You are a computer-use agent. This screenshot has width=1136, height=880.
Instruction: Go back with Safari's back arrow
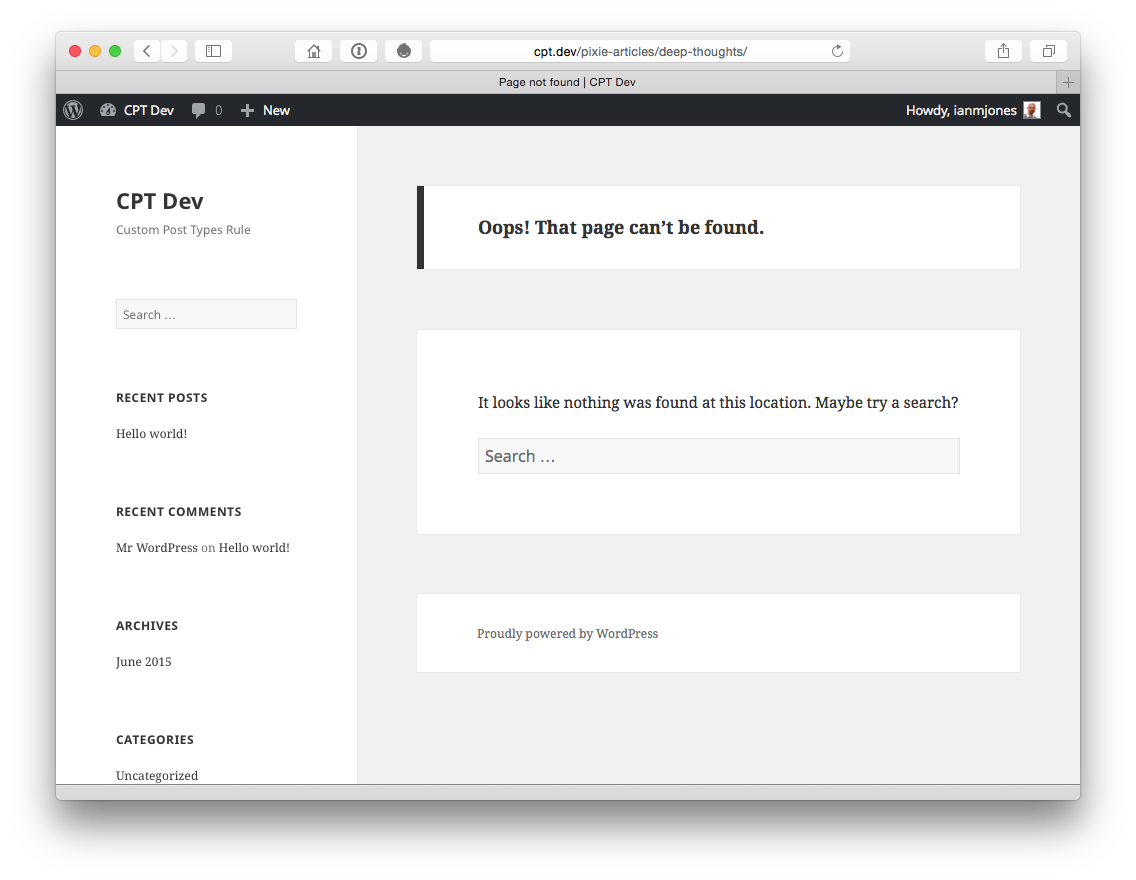(147, 51)
